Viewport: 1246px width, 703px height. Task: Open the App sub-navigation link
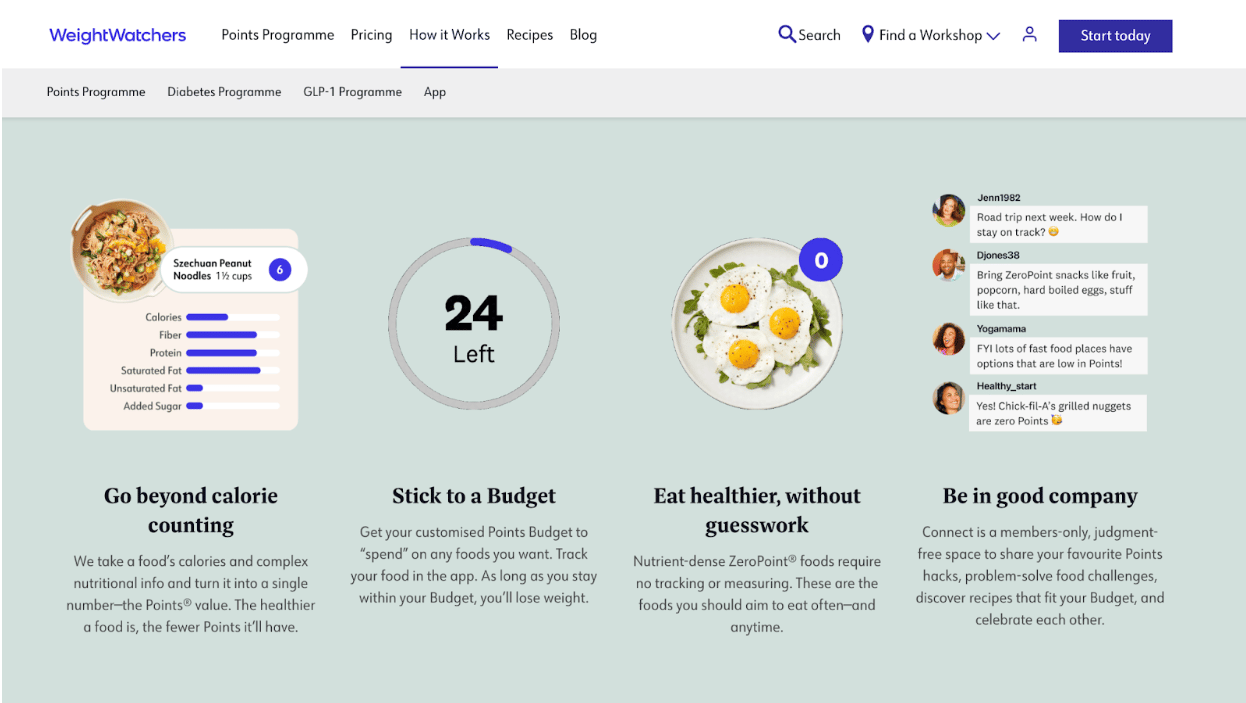click(435, 92)
